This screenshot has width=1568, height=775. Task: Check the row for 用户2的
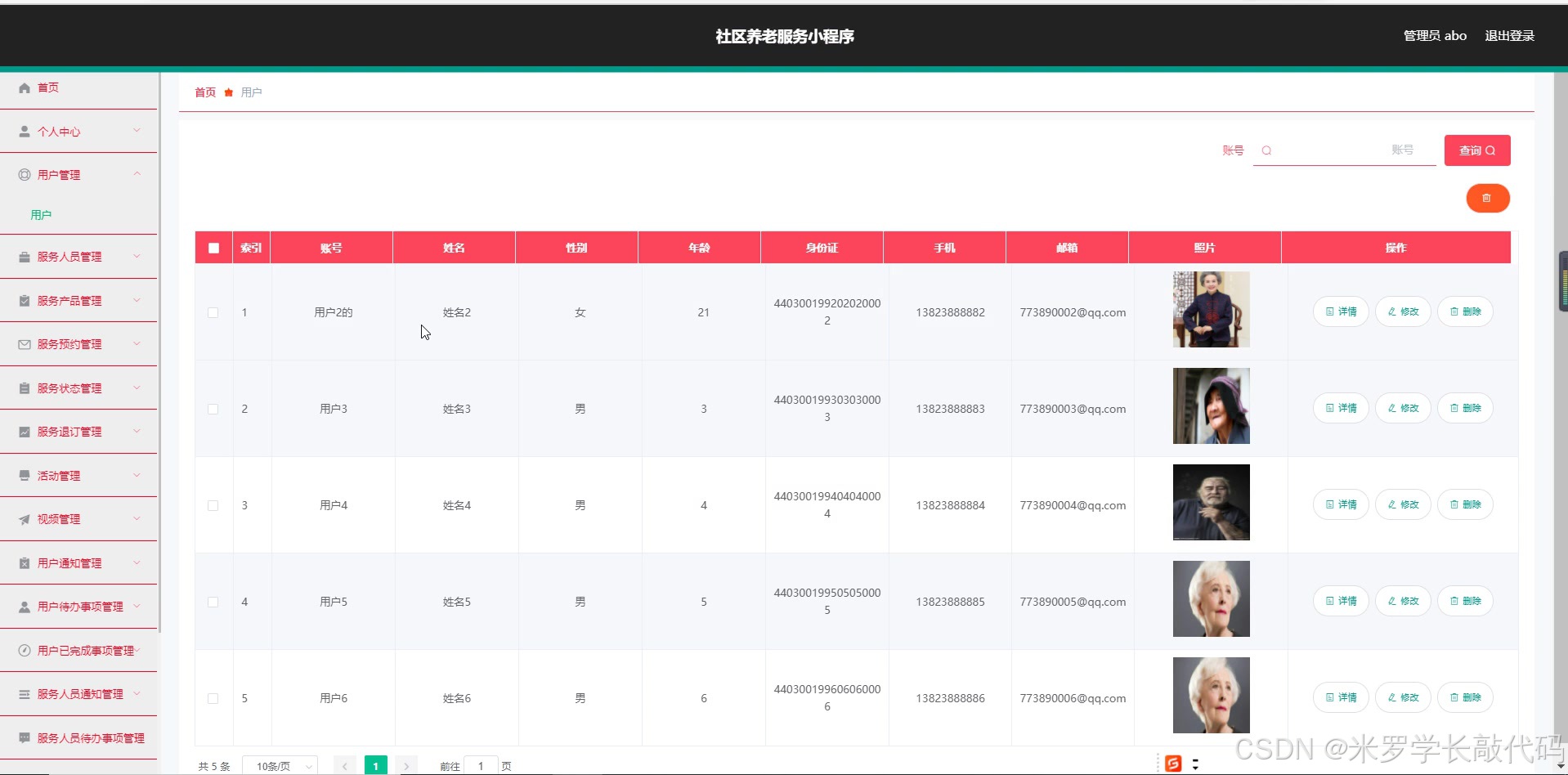(213, 312)
